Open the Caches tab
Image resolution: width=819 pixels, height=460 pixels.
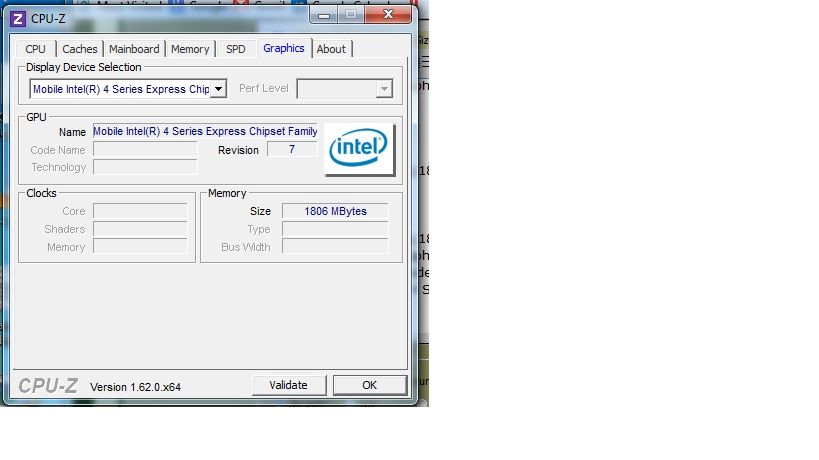pyautogui.click(x=80, y=49)
